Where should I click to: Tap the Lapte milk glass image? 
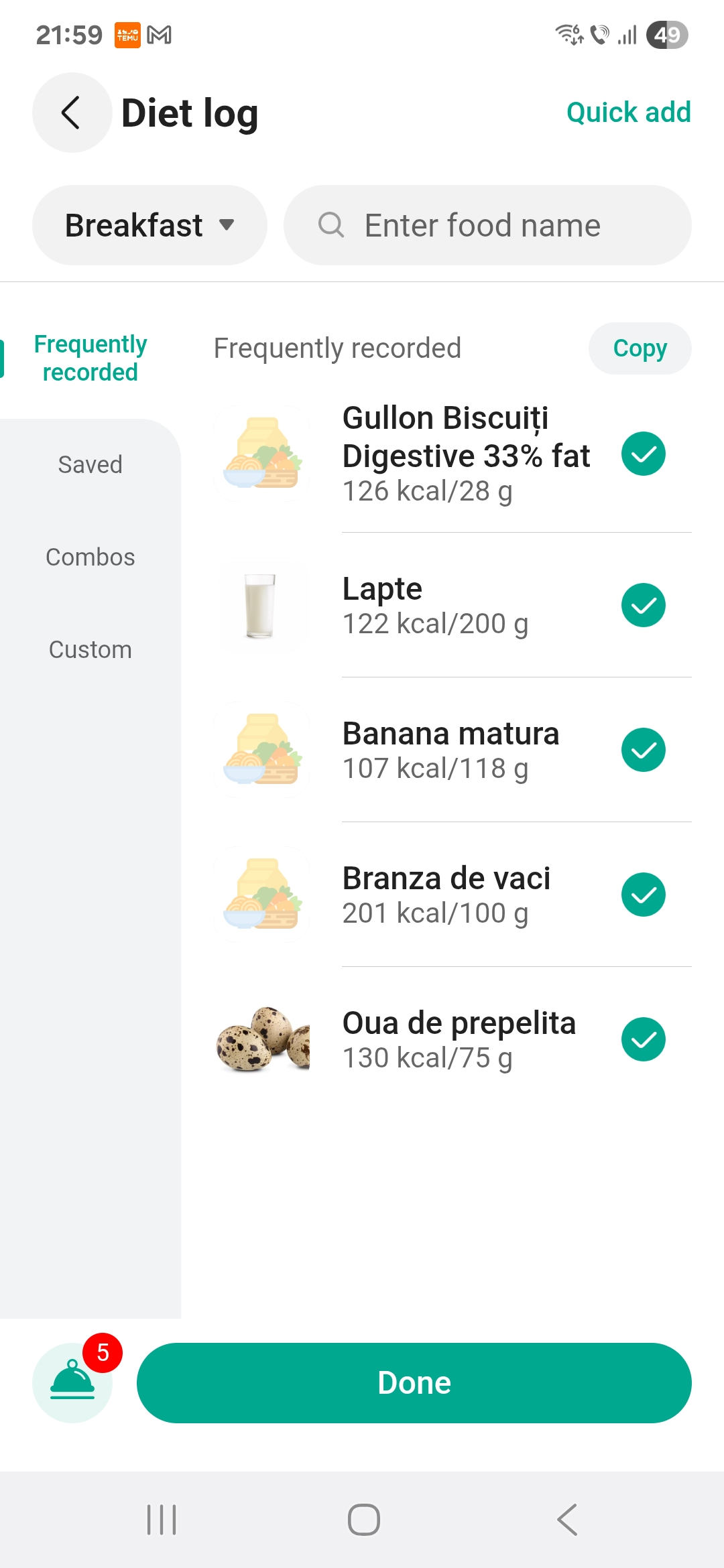261,606
